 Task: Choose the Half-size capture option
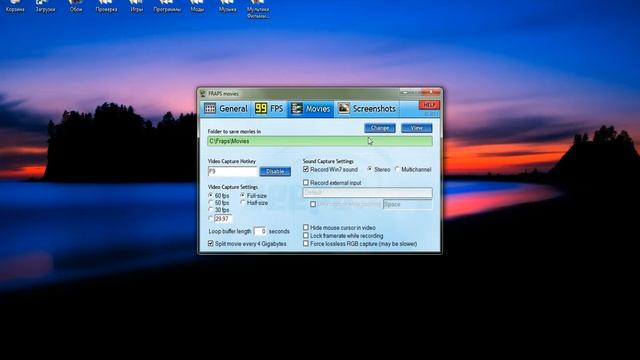pos(242,203)
